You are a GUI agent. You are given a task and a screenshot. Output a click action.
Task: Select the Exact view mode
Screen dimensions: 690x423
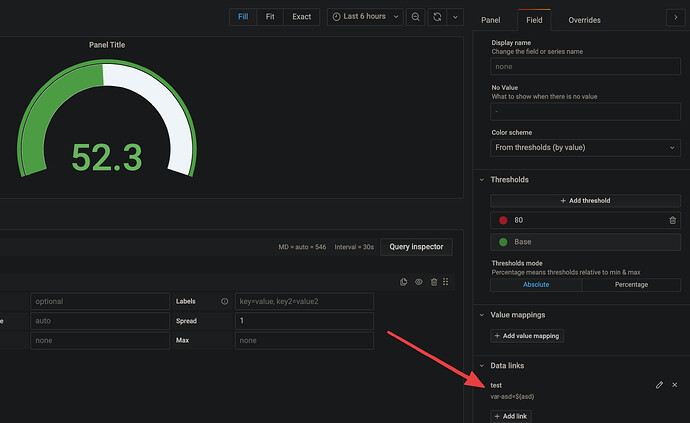[x=301, y=17]
